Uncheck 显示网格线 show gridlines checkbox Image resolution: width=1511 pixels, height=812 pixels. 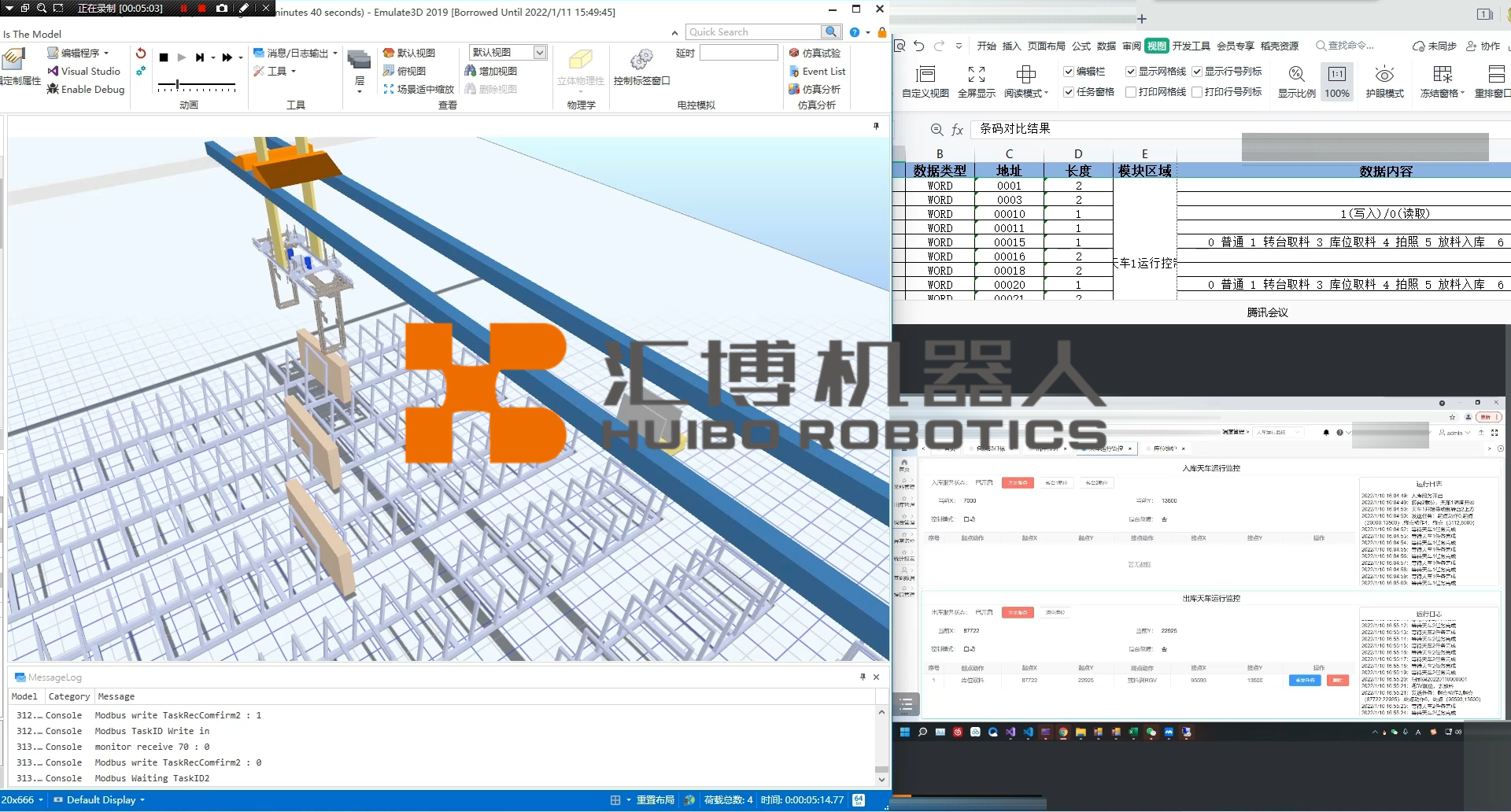[x=1131, y=72]
